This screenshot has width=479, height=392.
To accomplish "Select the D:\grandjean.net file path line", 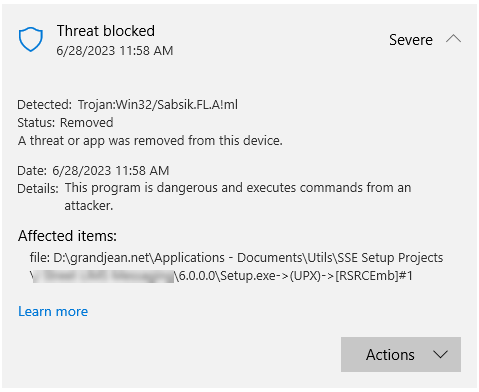I will tap(236, 258).
